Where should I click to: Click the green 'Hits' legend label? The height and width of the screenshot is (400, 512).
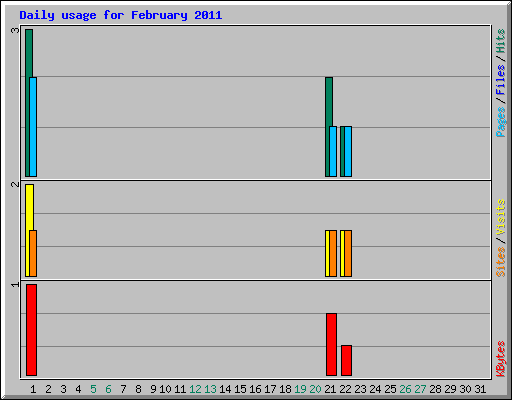coord(501,41)
